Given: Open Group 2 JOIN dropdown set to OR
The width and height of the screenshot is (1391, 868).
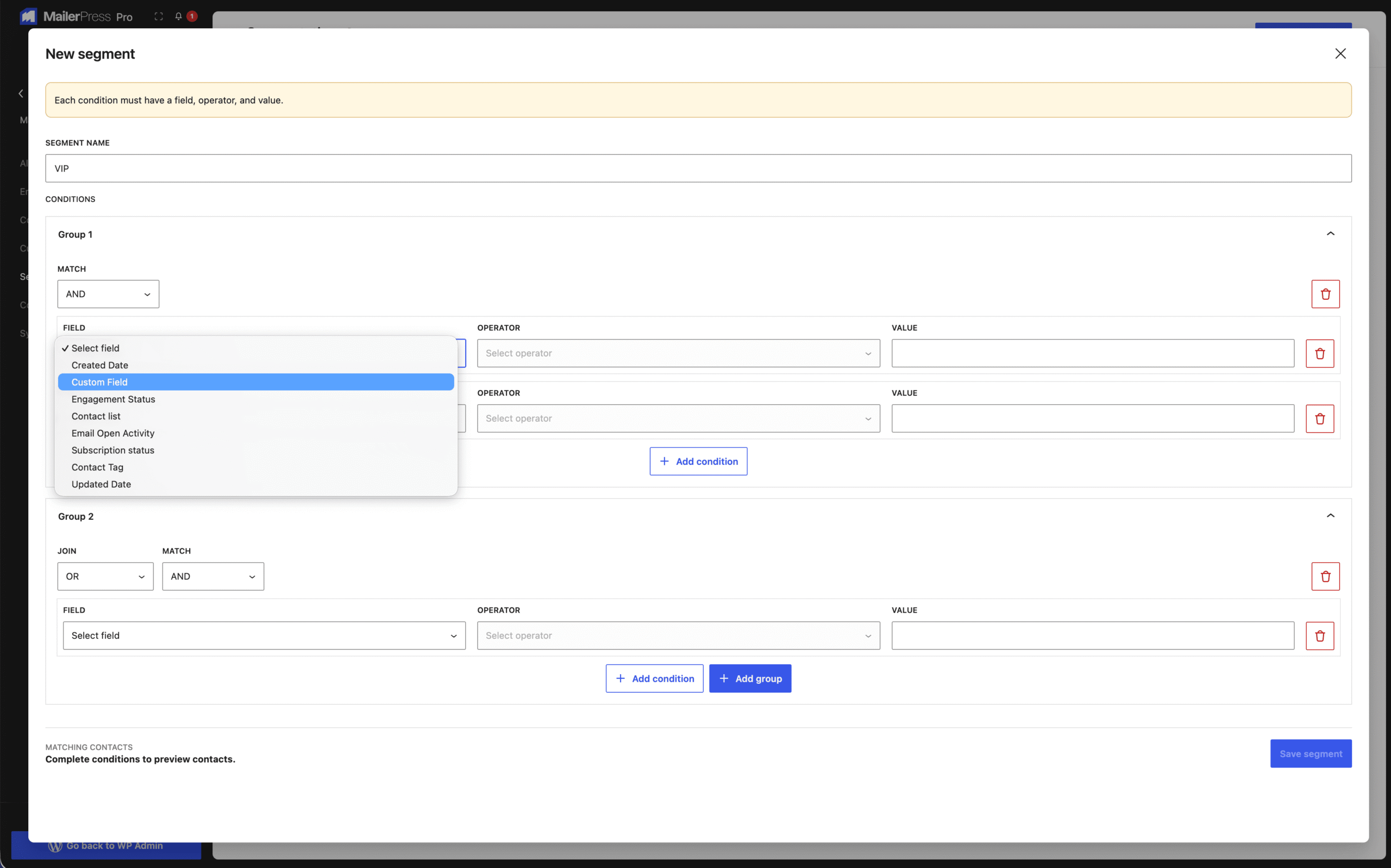Looking at the screenshot, I should click(x=105, y=576).
